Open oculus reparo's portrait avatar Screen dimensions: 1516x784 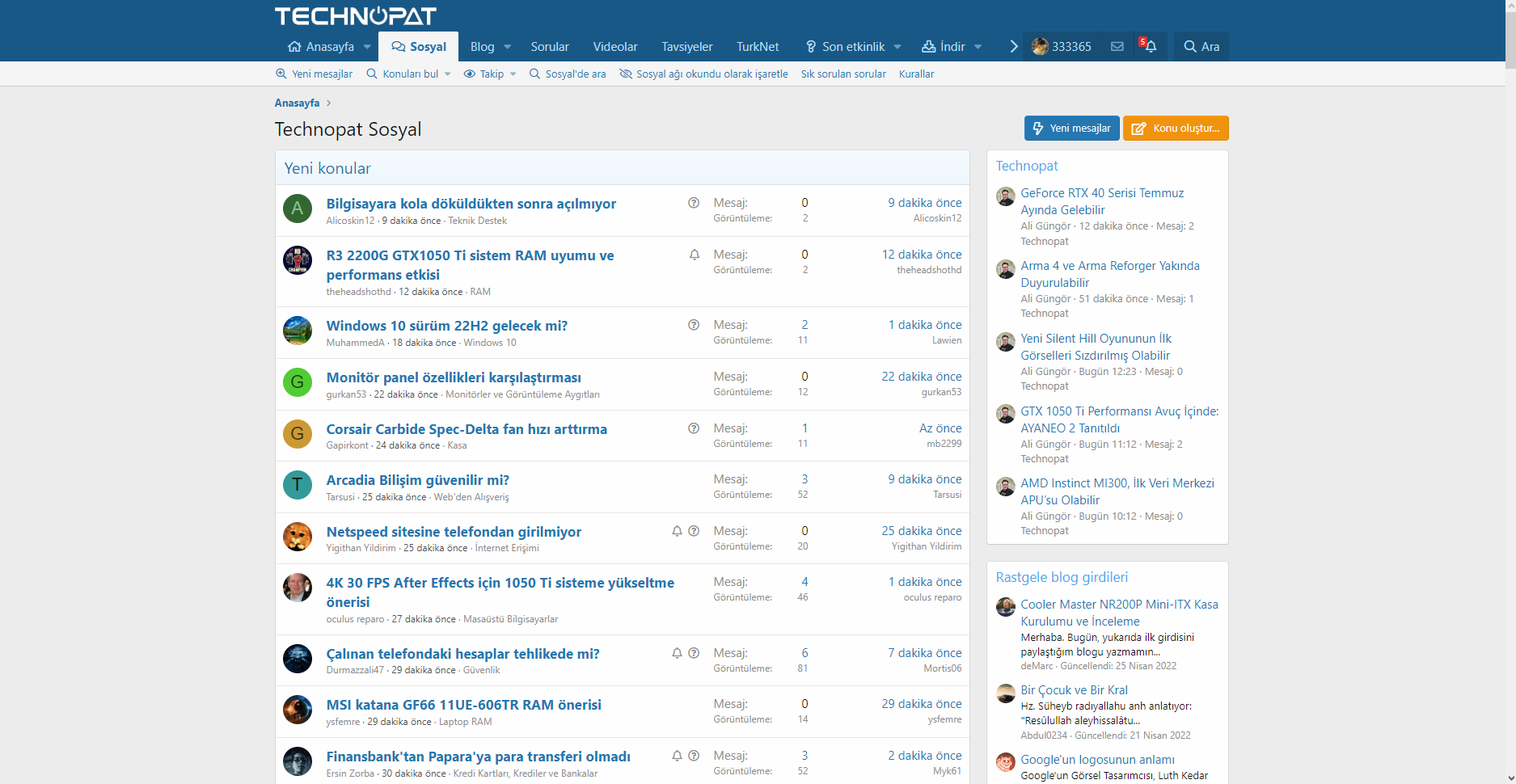click(298, 588)
